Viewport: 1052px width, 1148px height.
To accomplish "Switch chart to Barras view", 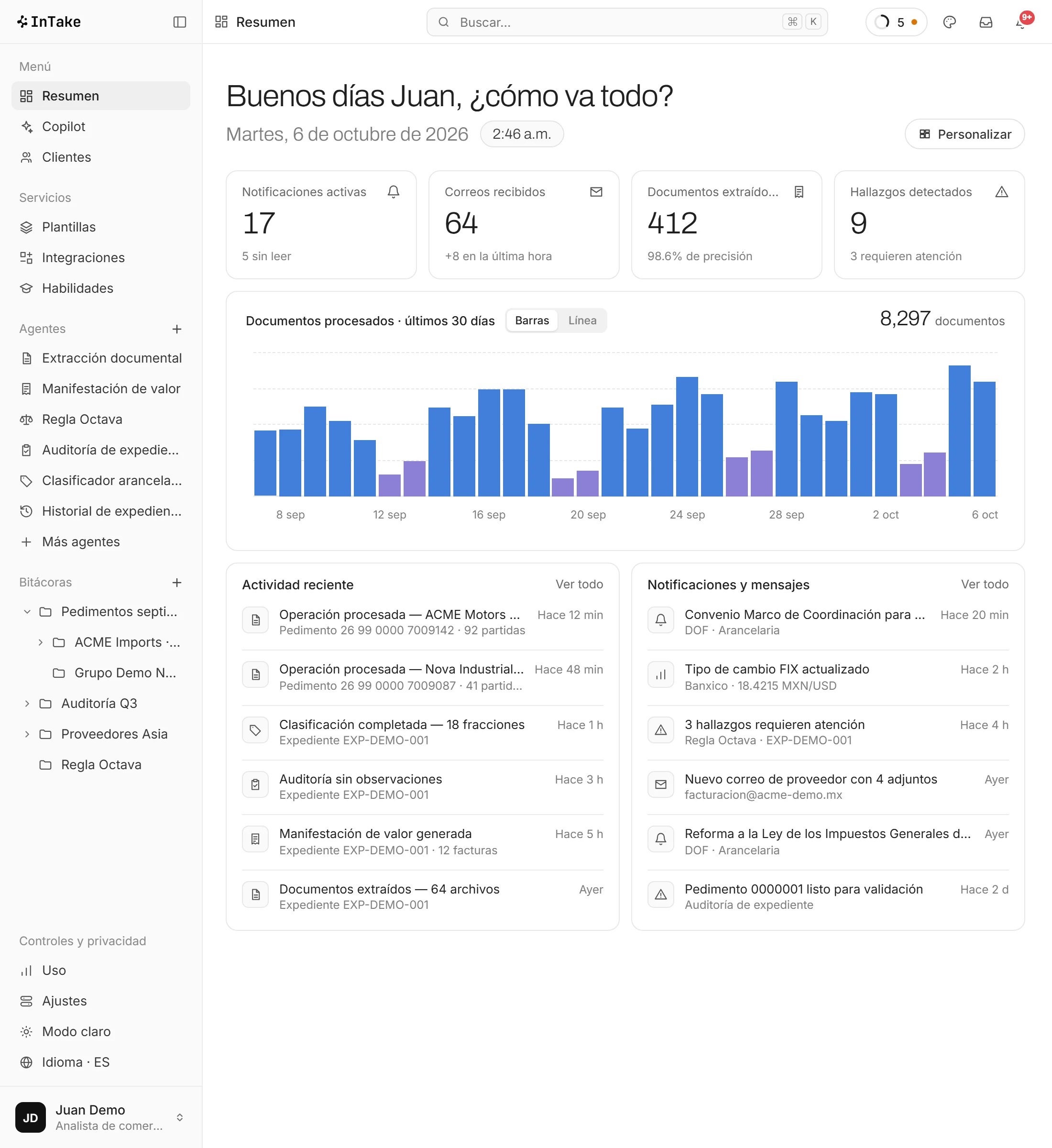I will click(532, 320).
